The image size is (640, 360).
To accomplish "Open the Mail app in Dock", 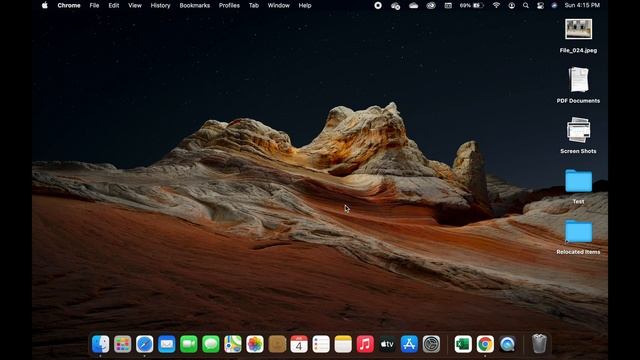I will [167, 344].
